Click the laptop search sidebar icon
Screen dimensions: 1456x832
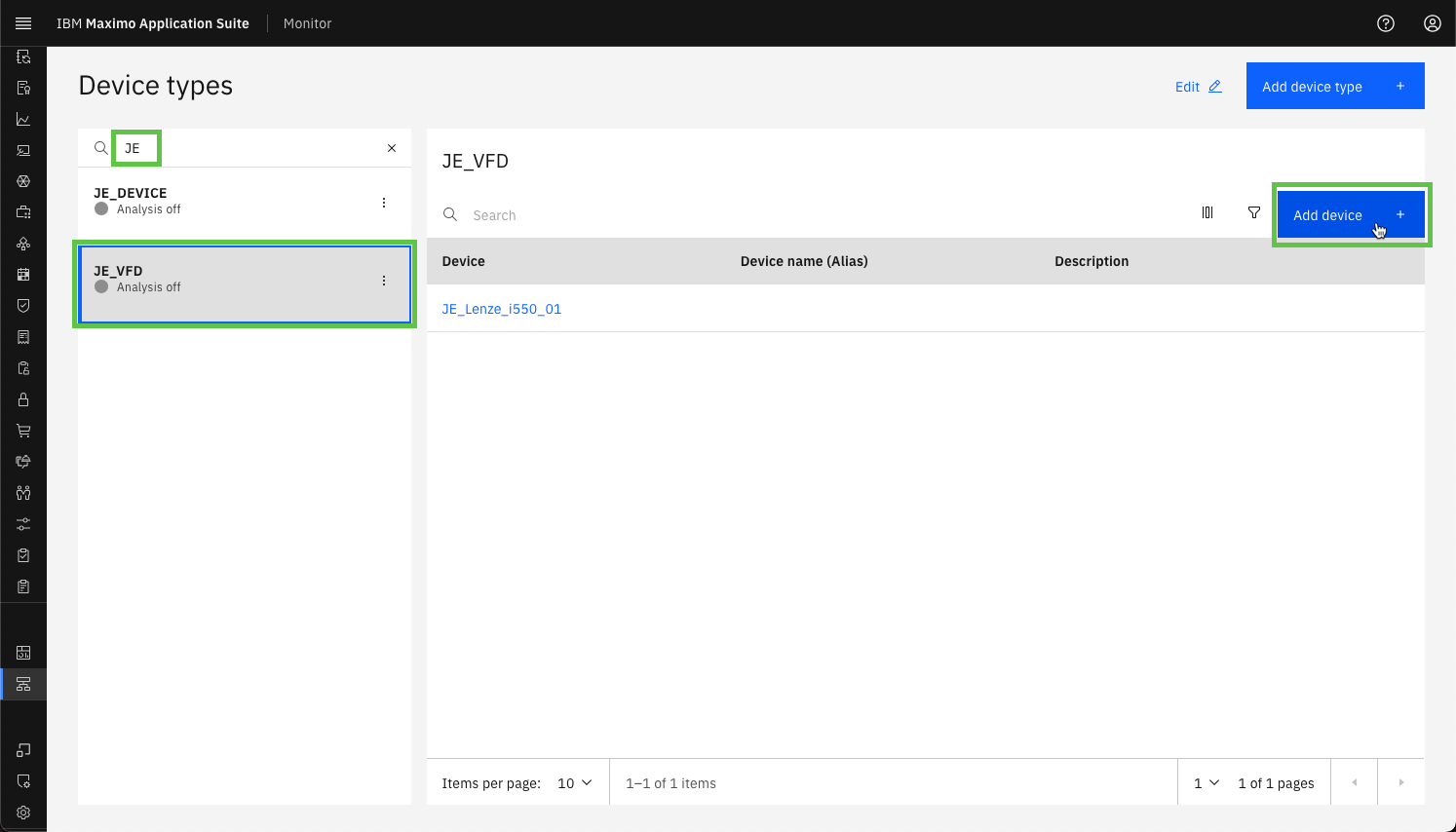pos(23,150)
